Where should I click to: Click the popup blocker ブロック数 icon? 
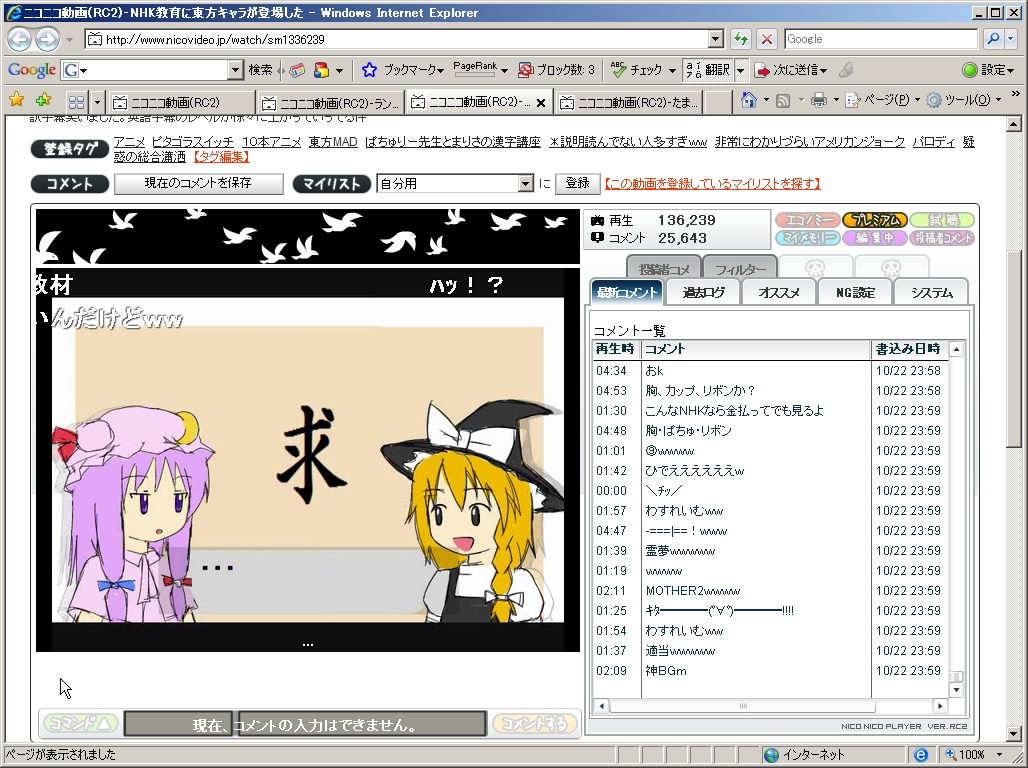(525, 70)
